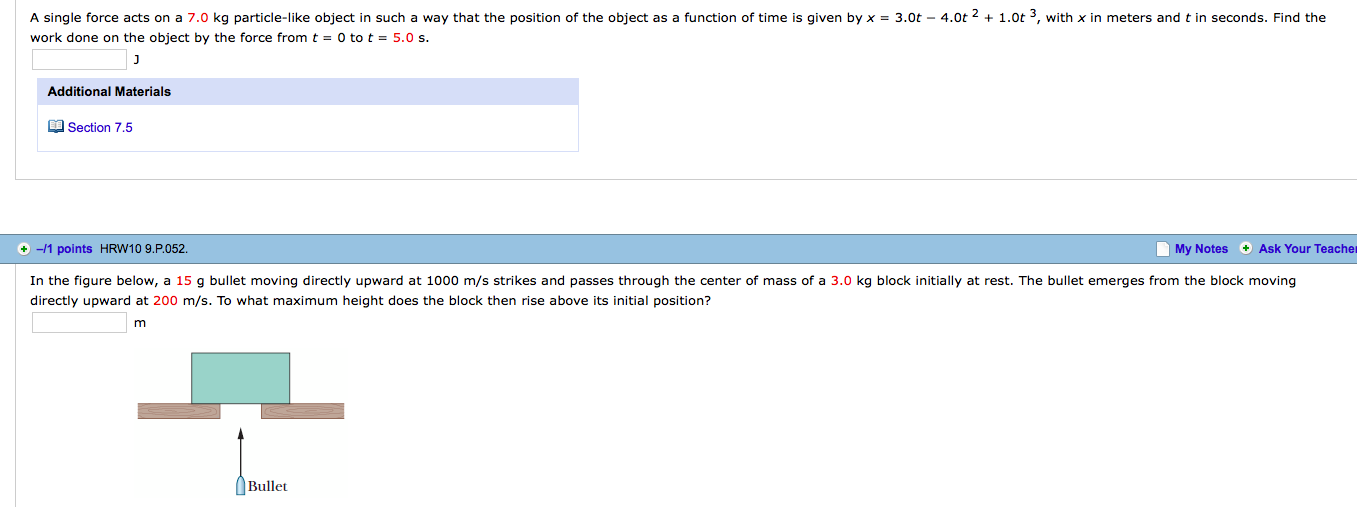Click the Additional Materials header
1357x507 pixels.
coord(109,92)
